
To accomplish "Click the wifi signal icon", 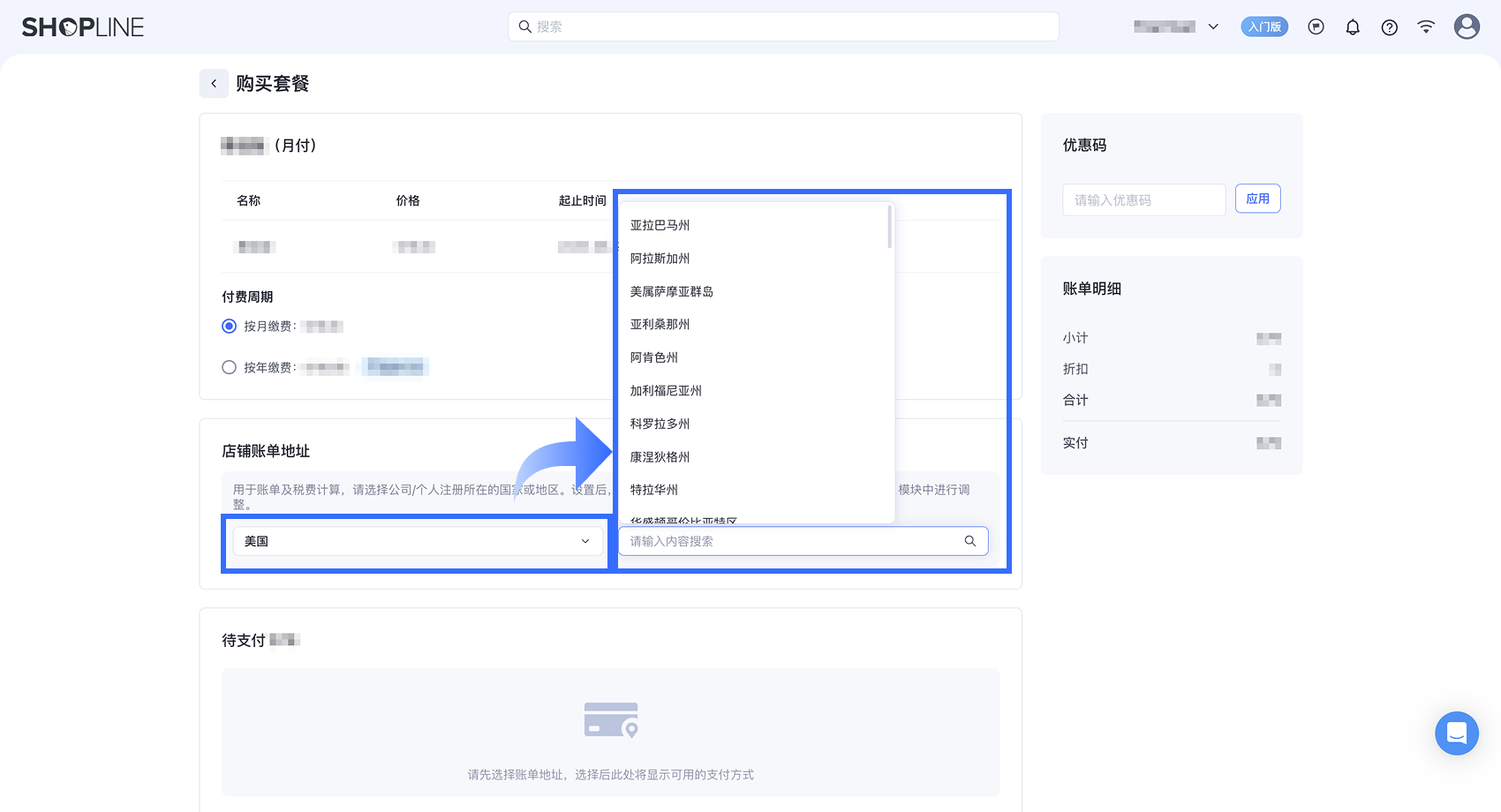I will point(1426,26).
